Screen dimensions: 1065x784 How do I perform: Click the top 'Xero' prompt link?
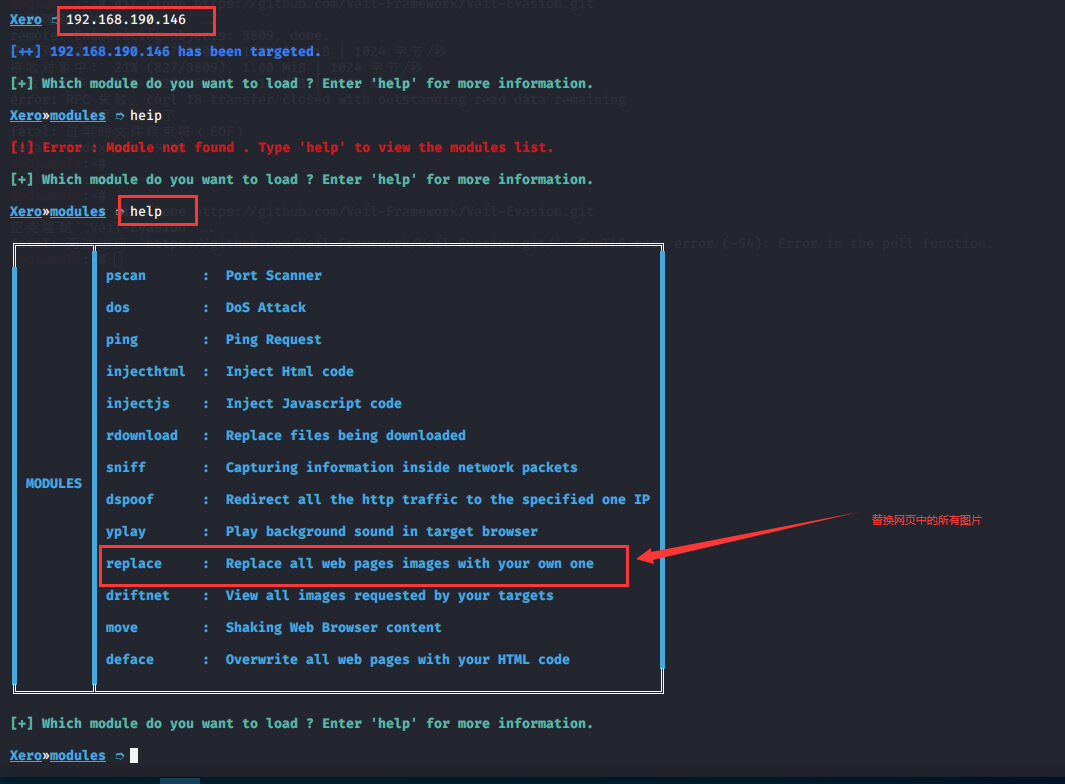point(26,20)
